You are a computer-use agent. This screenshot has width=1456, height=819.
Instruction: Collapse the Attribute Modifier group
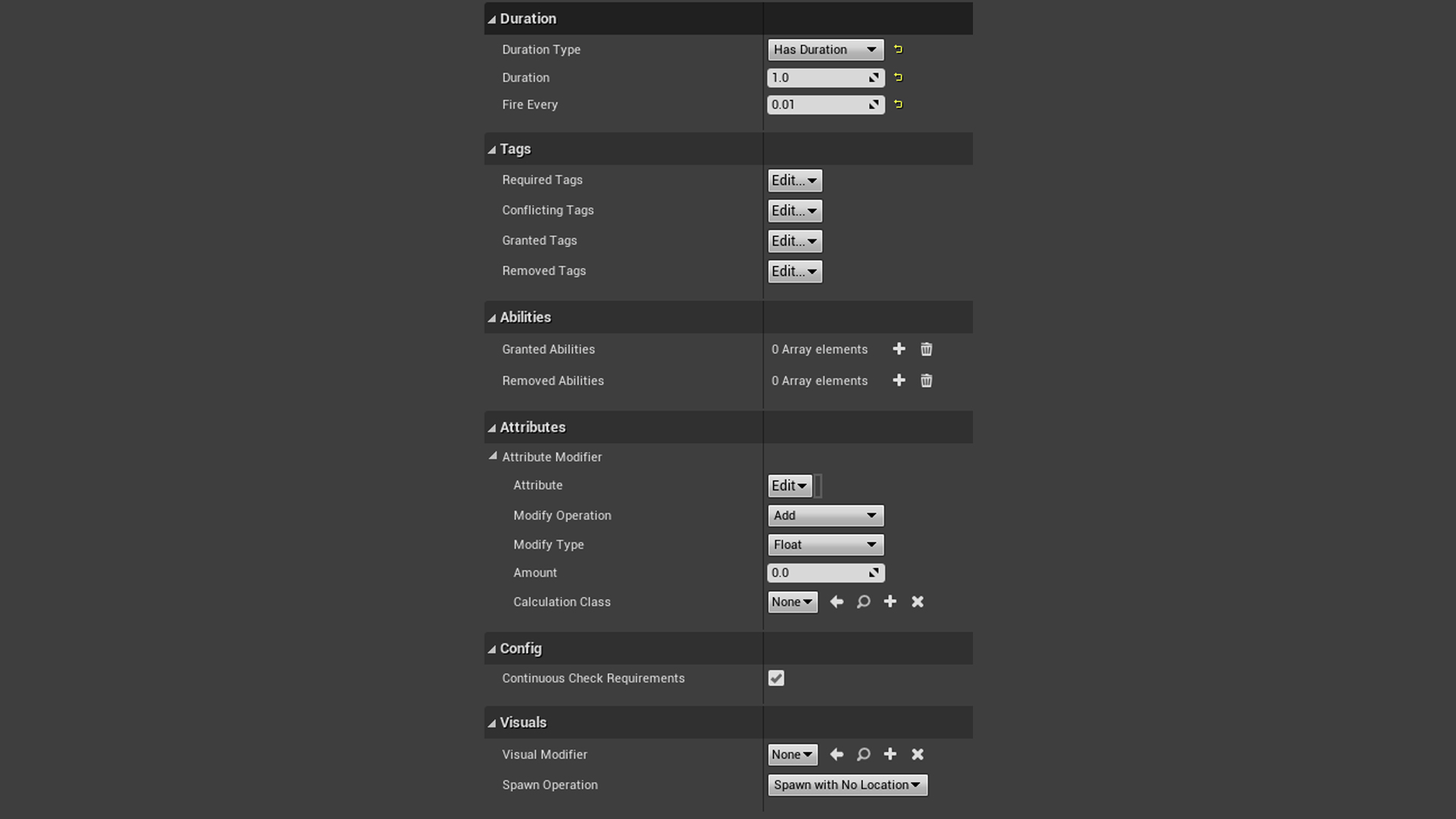494,457
